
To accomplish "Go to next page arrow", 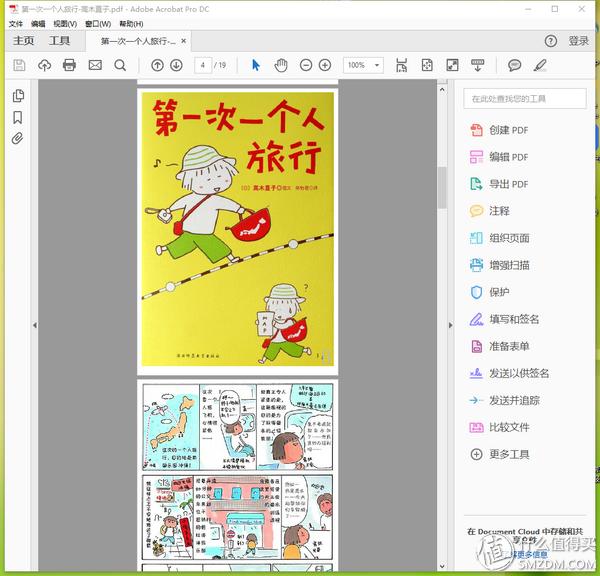I will coord(176,65).
